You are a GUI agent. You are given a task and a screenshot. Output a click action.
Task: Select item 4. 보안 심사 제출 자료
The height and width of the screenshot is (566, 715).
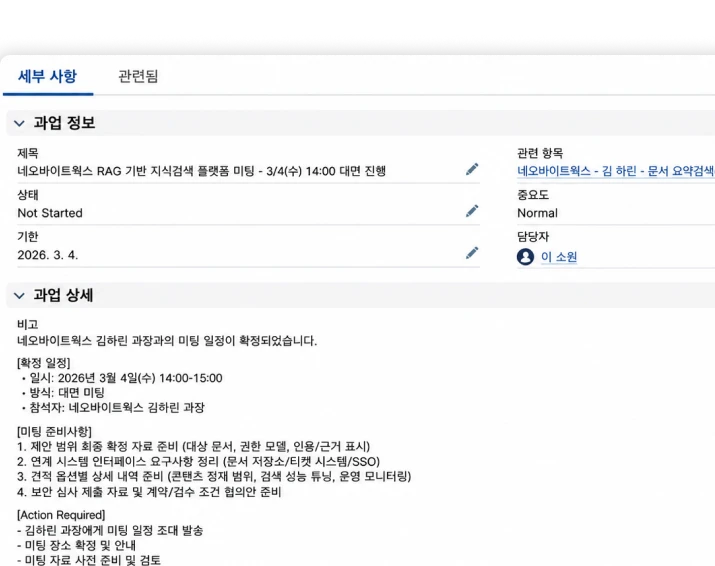149,492
